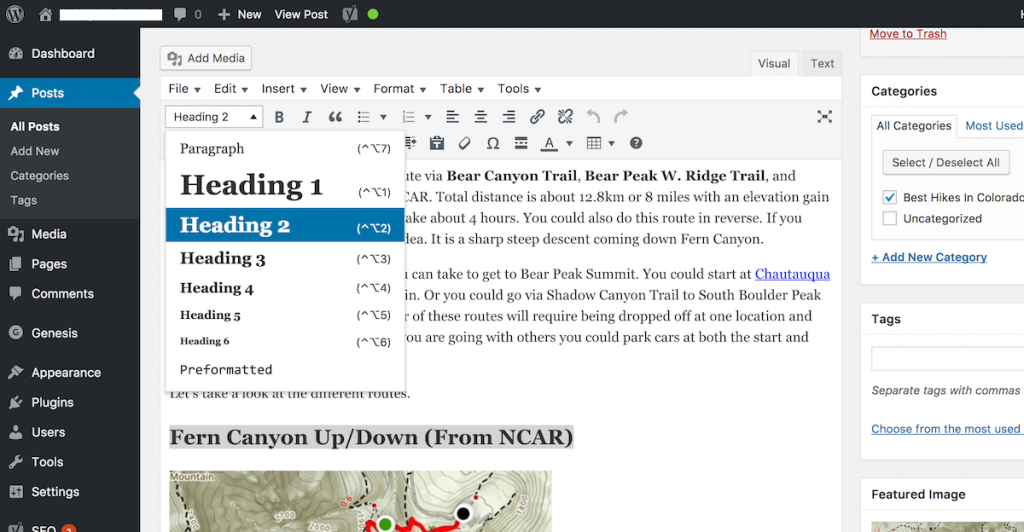Viewport: 1024px width, 532px height.
Task: Follow the Chautauqua link in the post
Action: coord(792,274)
